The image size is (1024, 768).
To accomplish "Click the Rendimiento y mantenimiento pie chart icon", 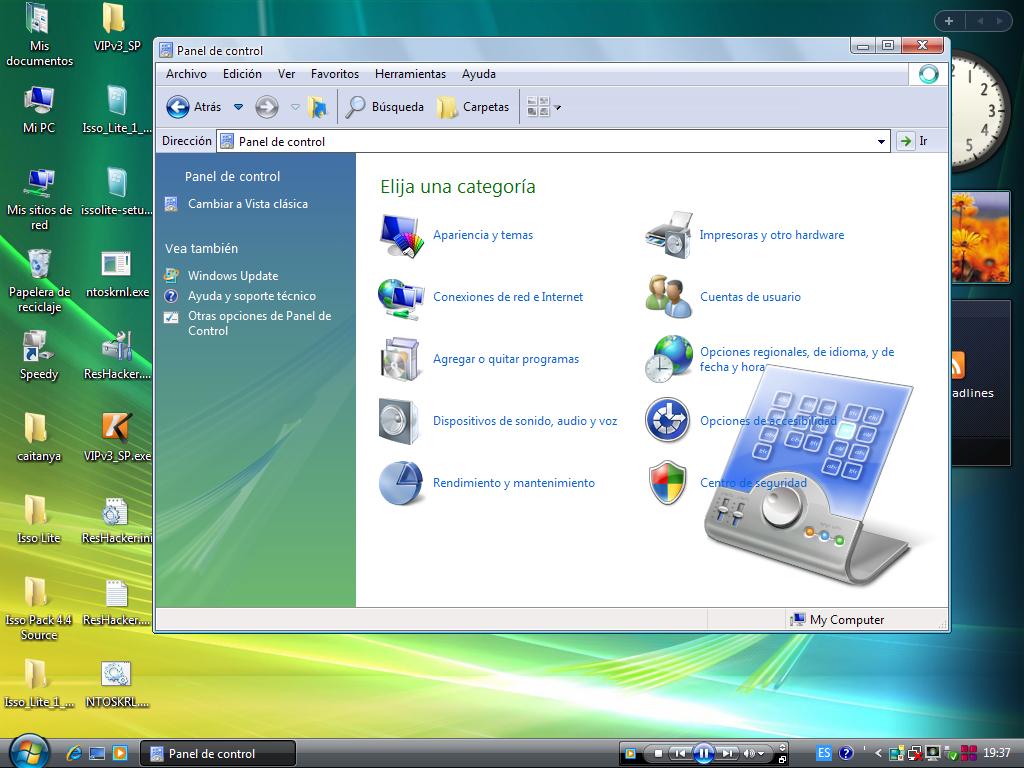I will click(x=400, y=483).
